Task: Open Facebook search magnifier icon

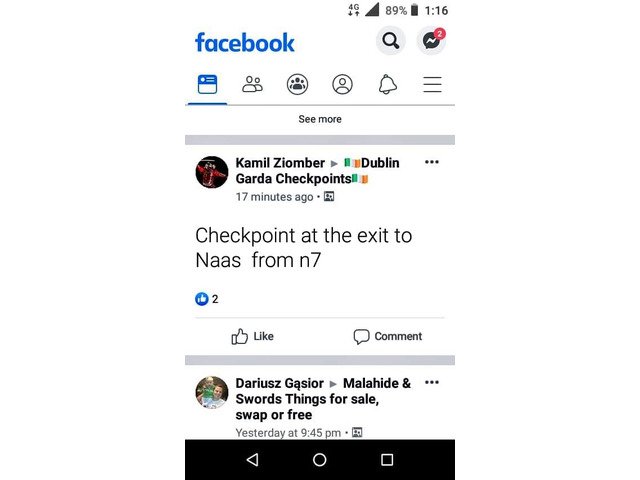Action: point(391,41)
